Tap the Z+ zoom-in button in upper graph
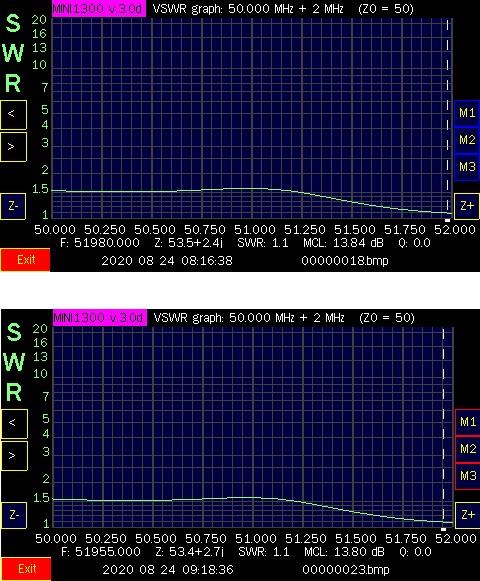 tap(467, 206)
